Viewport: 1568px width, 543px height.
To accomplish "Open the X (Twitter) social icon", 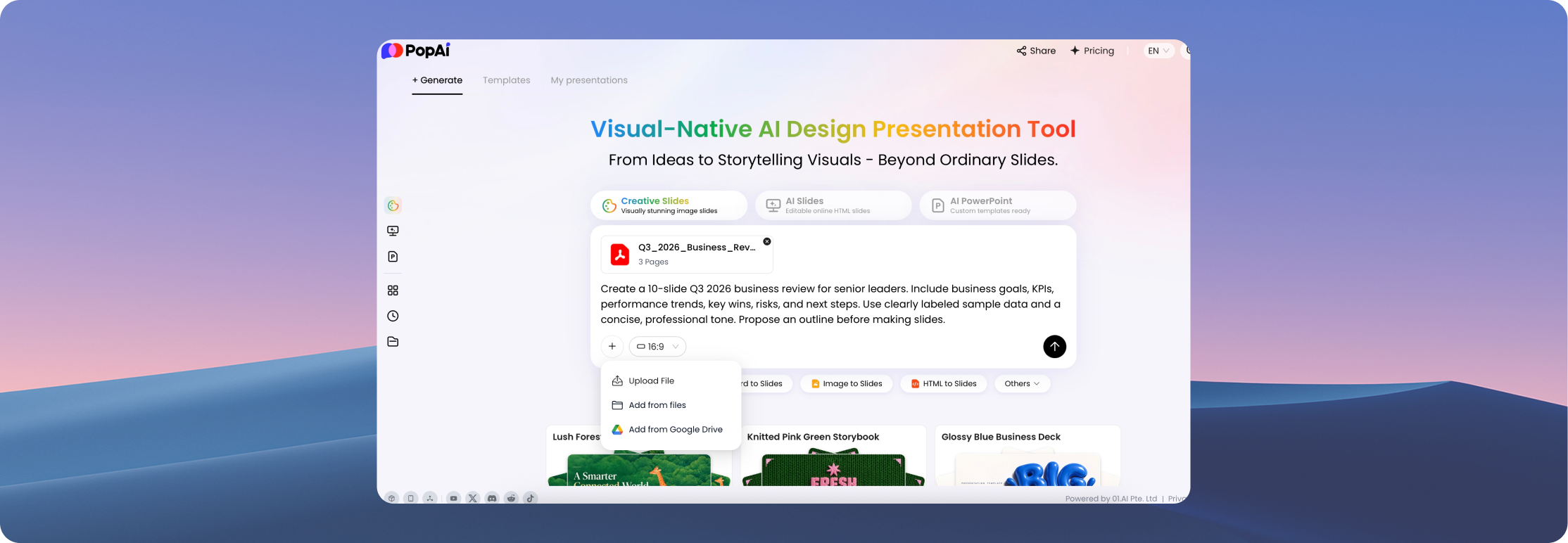I will [473, 498].
